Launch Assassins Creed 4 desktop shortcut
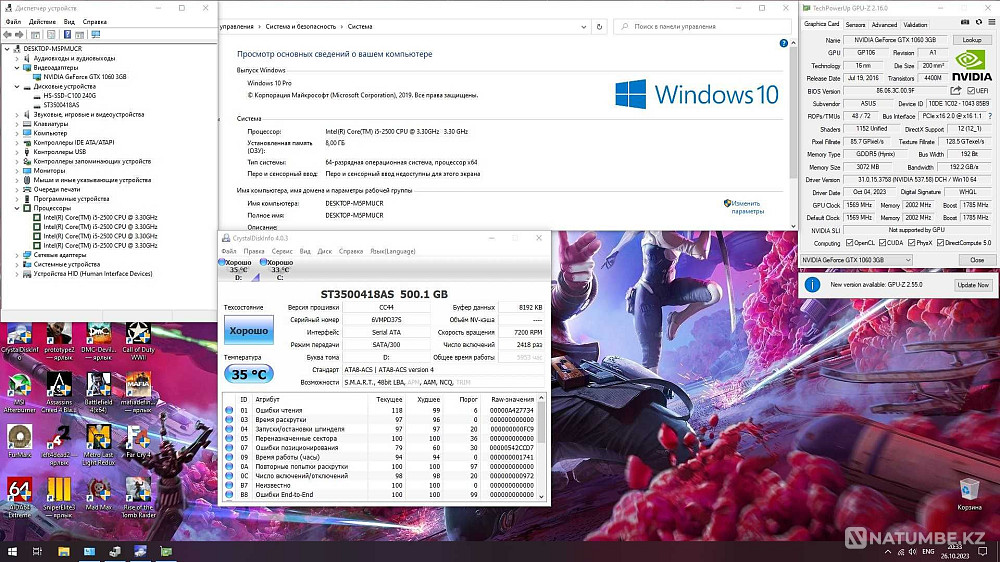The width and height of the screenshot is (1000, 562). click(59, 392)
